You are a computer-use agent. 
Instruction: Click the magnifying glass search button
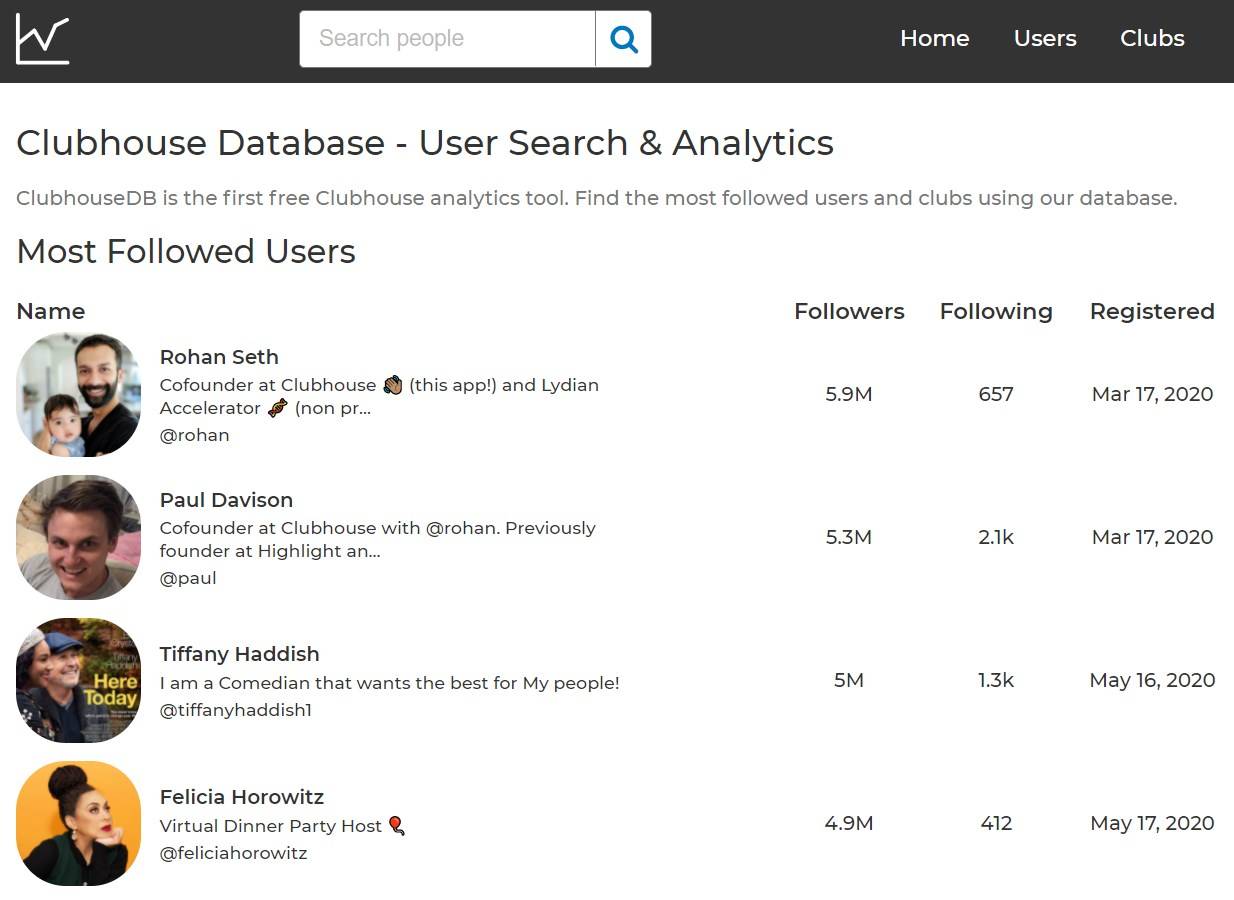point(623,39)
